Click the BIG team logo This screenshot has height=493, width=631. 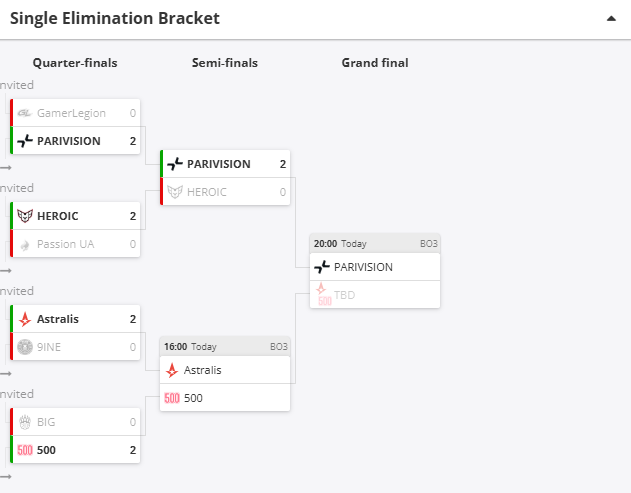pyautogui.click(x=25, y=422)
